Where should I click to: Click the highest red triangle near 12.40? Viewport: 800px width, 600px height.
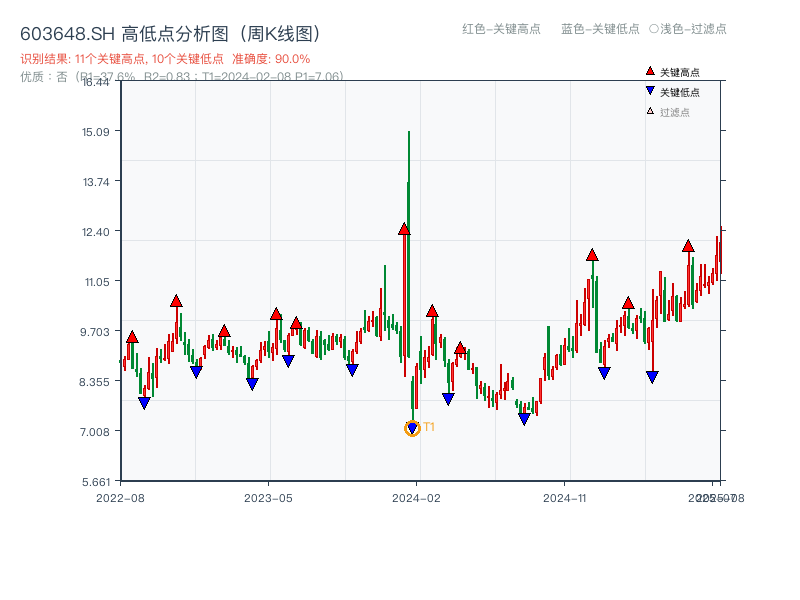pos(404,229)
